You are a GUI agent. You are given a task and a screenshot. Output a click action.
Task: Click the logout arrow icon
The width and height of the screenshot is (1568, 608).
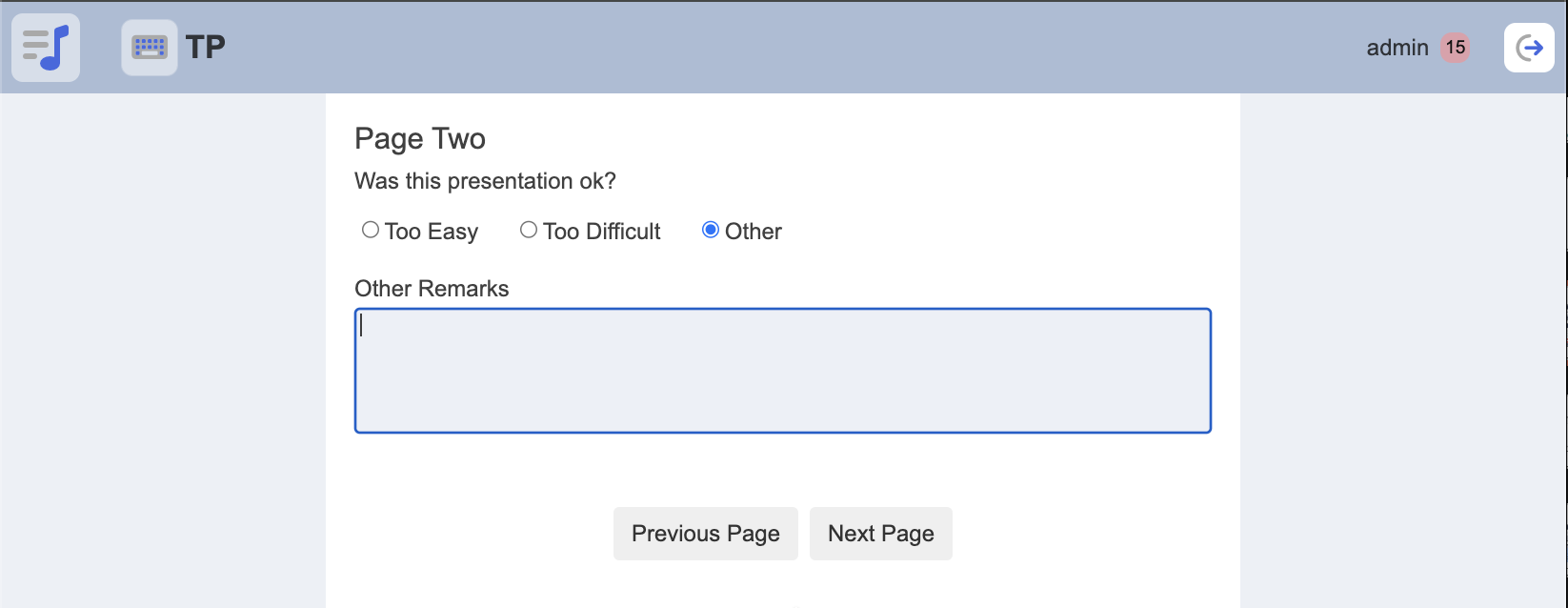(x=1529, y=48)
